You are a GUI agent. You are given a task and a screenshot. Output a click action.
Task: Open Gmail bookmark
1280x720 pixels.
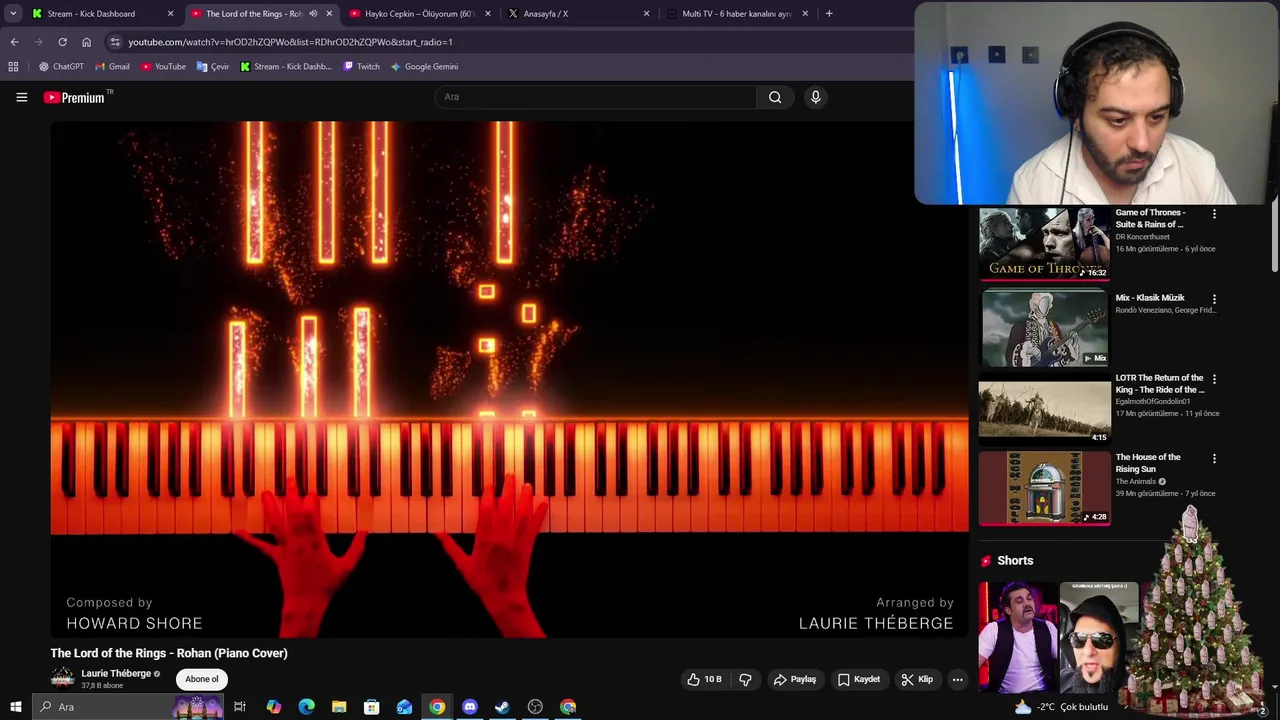[x=112, y=66]
